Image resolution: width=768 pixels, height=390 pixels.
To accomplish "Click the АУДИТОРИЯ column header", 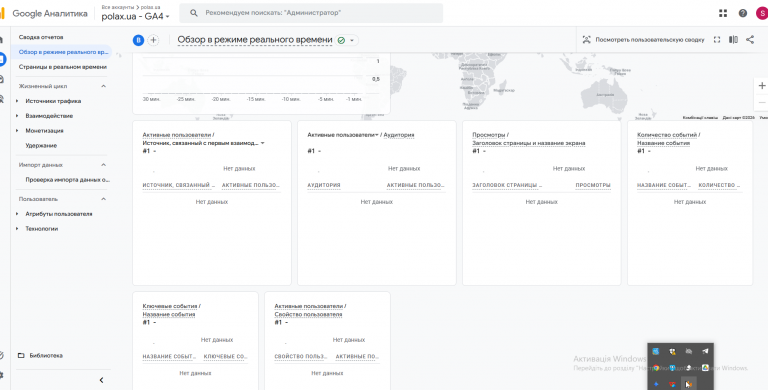I will pos(324,185).
